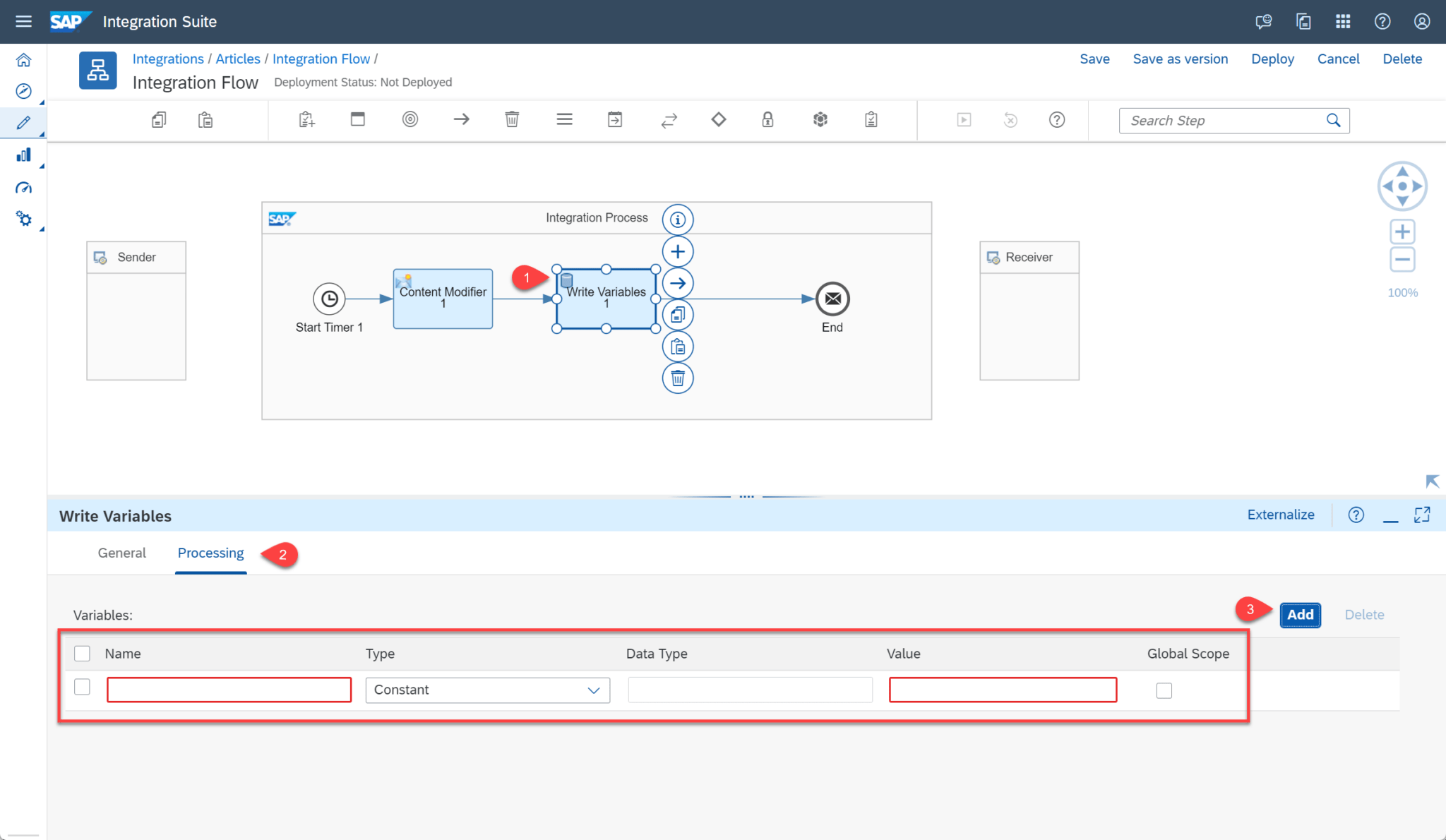Open the Monitor bar-chart icon in sidebar

pyautogui.click(x=23, y=155)
